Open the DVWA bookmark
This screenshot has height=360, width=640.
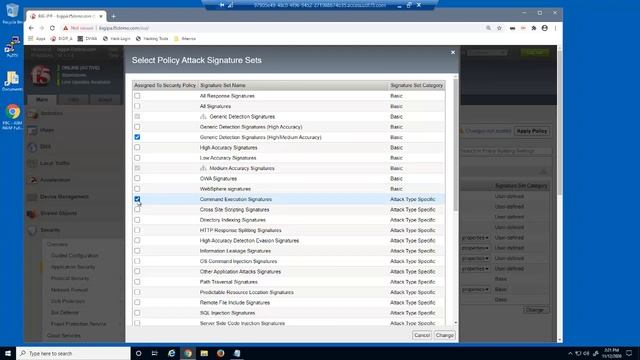coord(87,38)
